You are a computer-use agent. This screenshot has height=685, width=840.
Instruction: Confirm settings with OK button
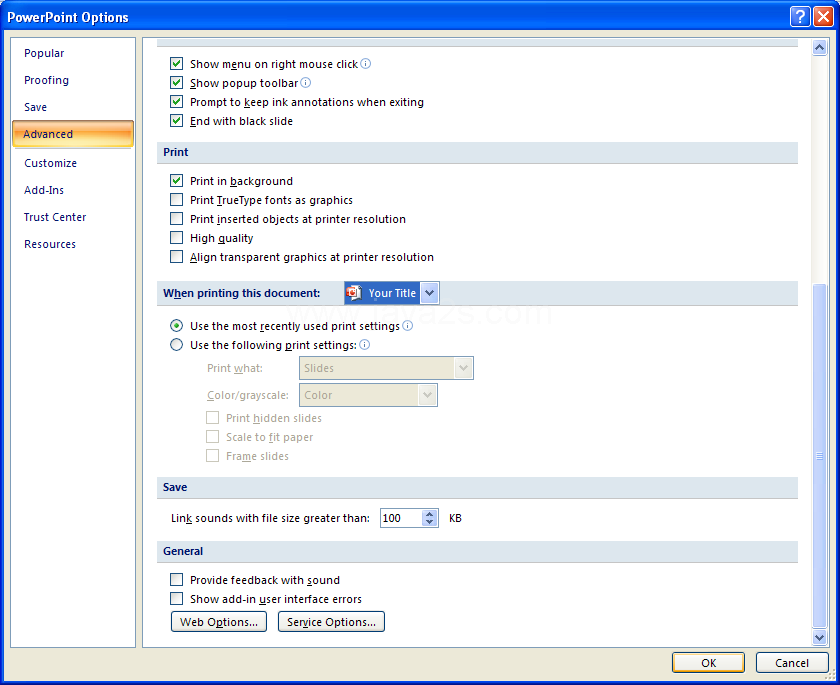pyautogui.click(x=708, y=663)
